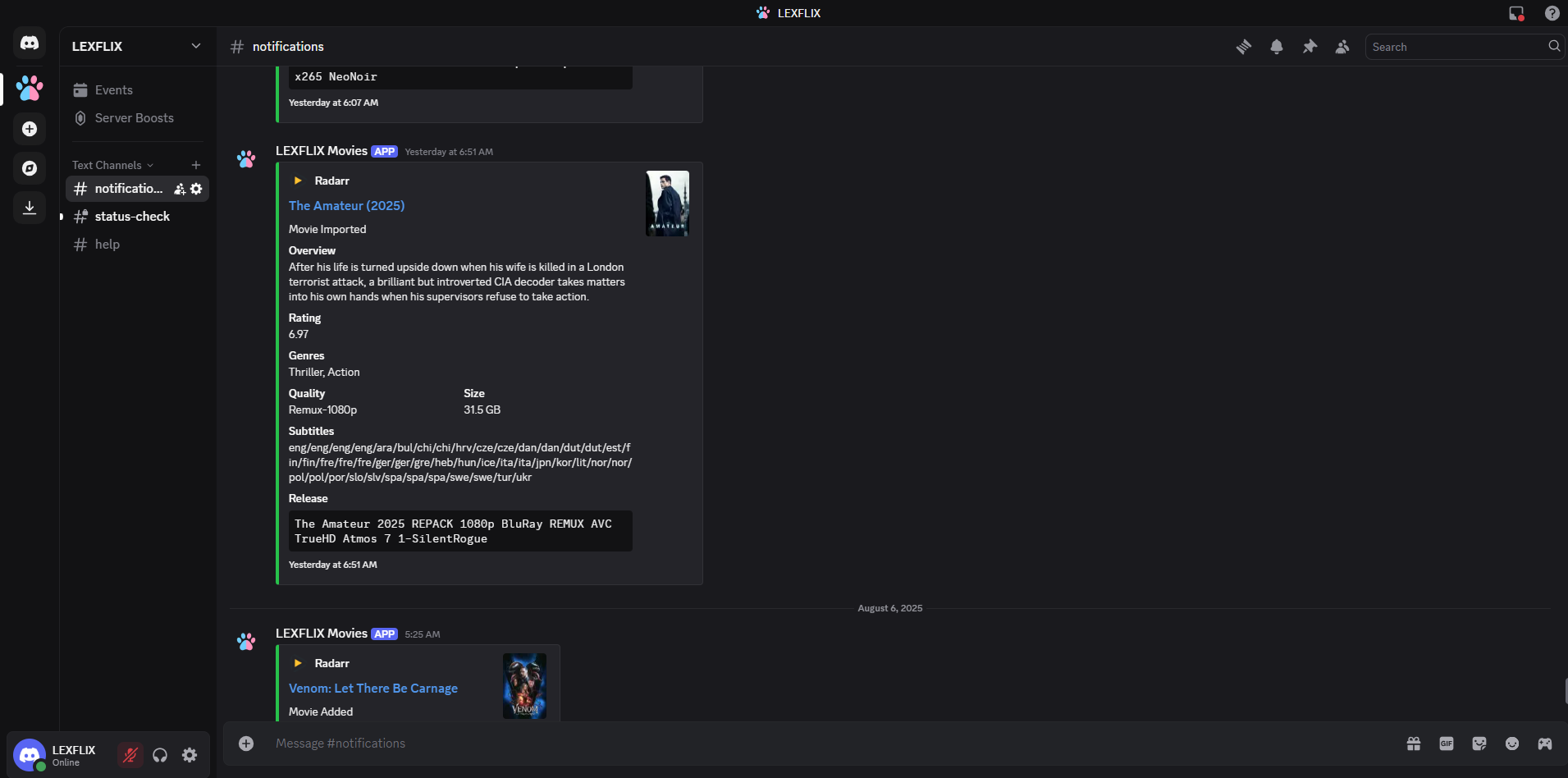
Task: Click the Add a Server plus icon
Action: pos(30,129)
